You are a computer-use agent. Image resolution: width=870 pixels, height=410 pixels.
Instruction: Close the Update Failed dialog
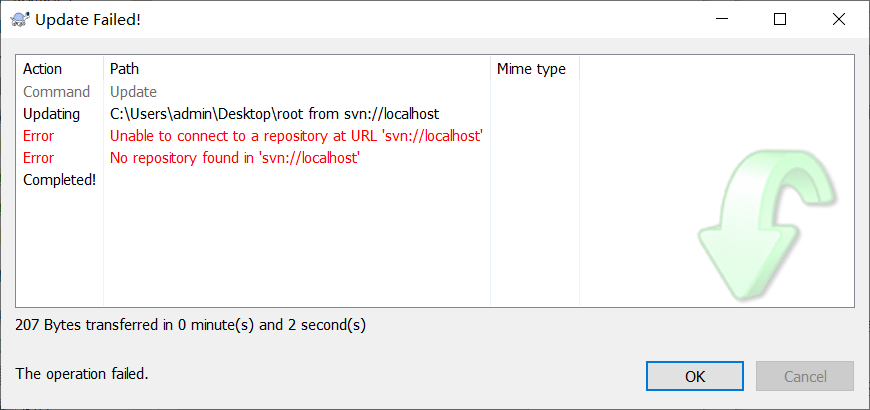838,19
